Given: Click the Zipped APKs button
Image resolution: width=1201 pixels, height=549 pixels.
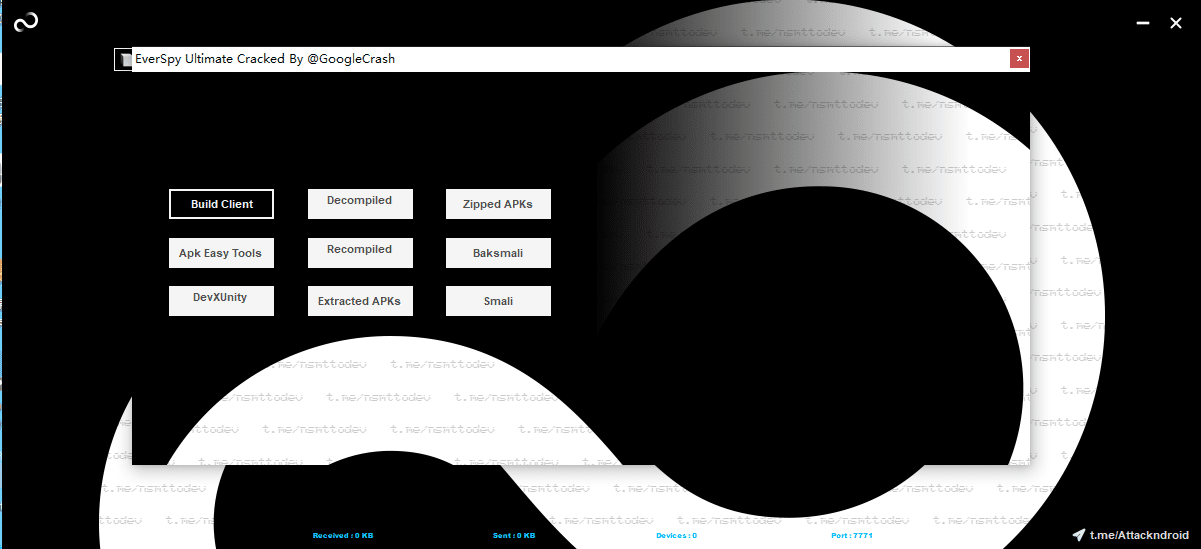Looking at the screenshot, I should coord(498,204).
